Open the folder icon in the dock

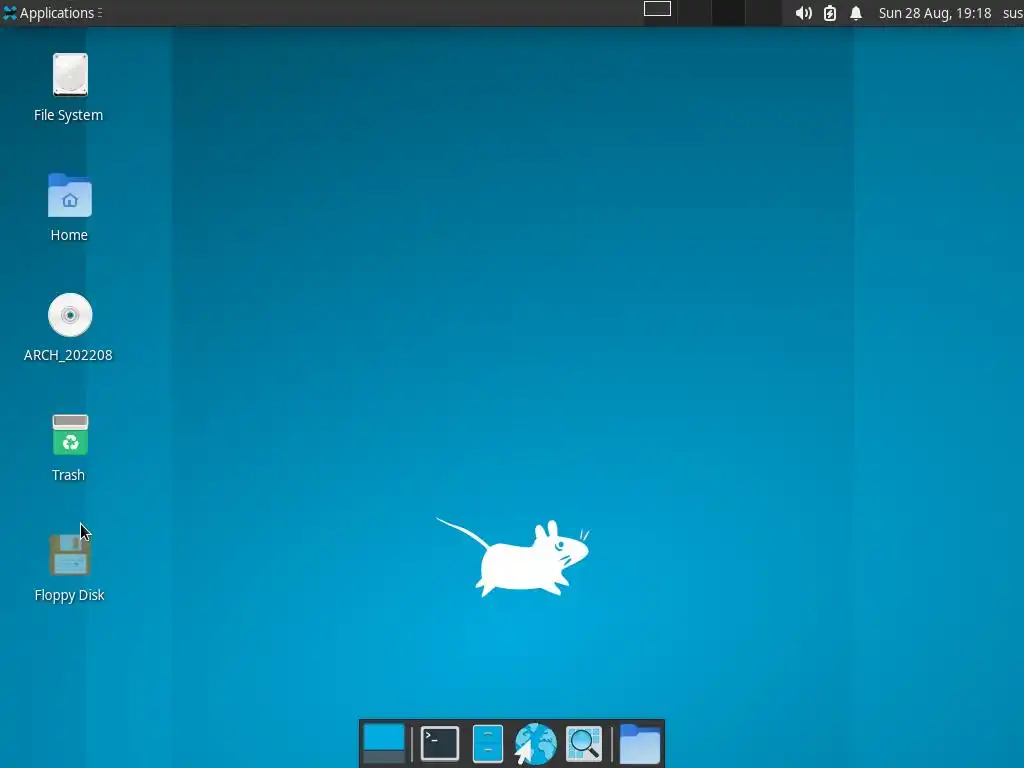pyautogui.click(x=640, y=743)
